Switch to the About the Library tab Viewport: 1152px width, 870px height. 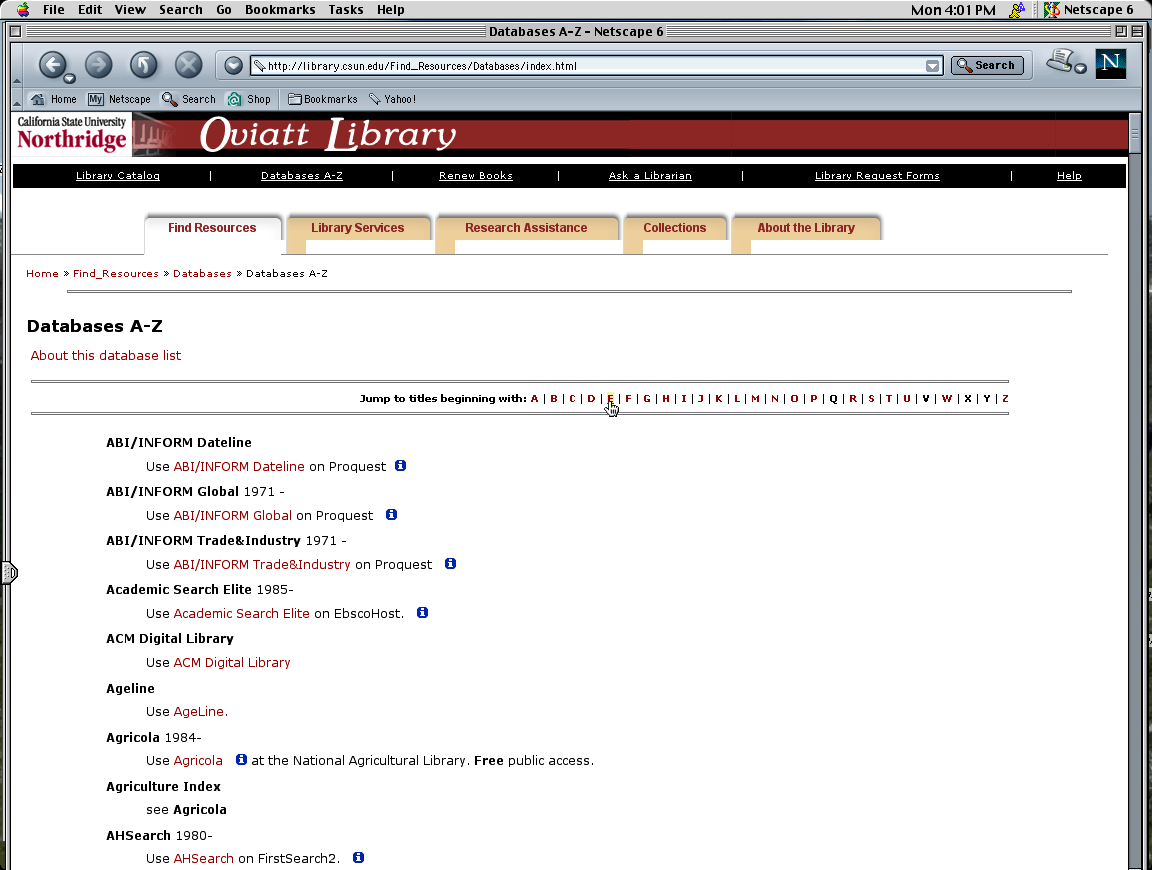[806, 228]
